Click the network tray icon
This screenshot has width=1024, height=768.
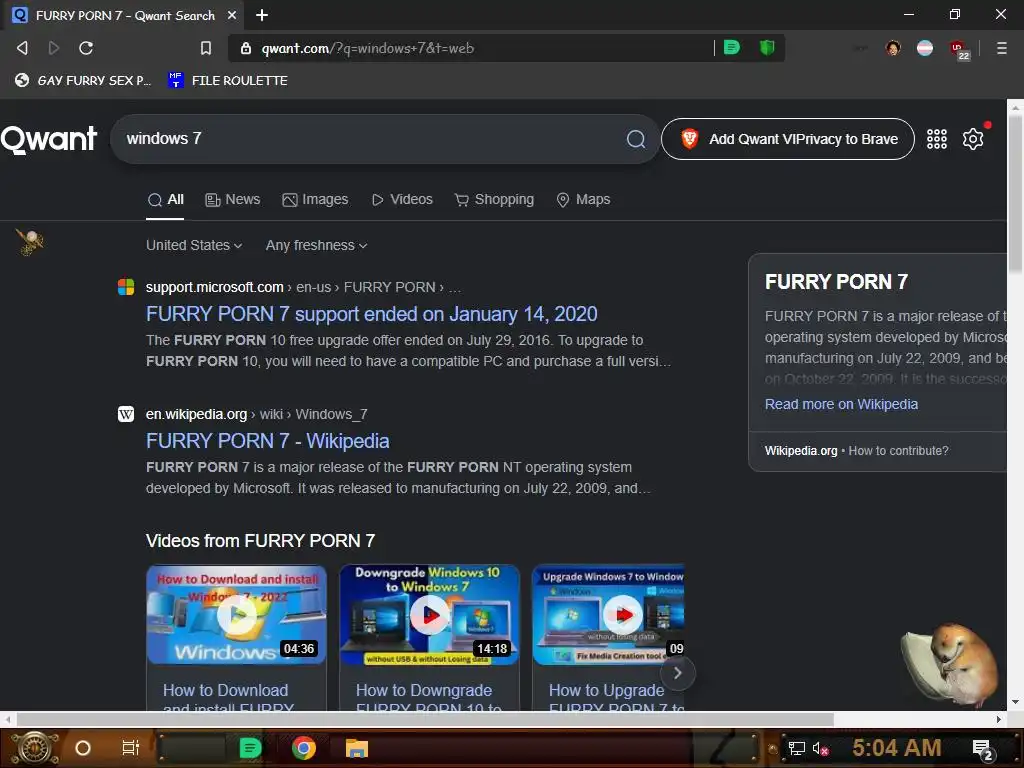coord(796,749)
